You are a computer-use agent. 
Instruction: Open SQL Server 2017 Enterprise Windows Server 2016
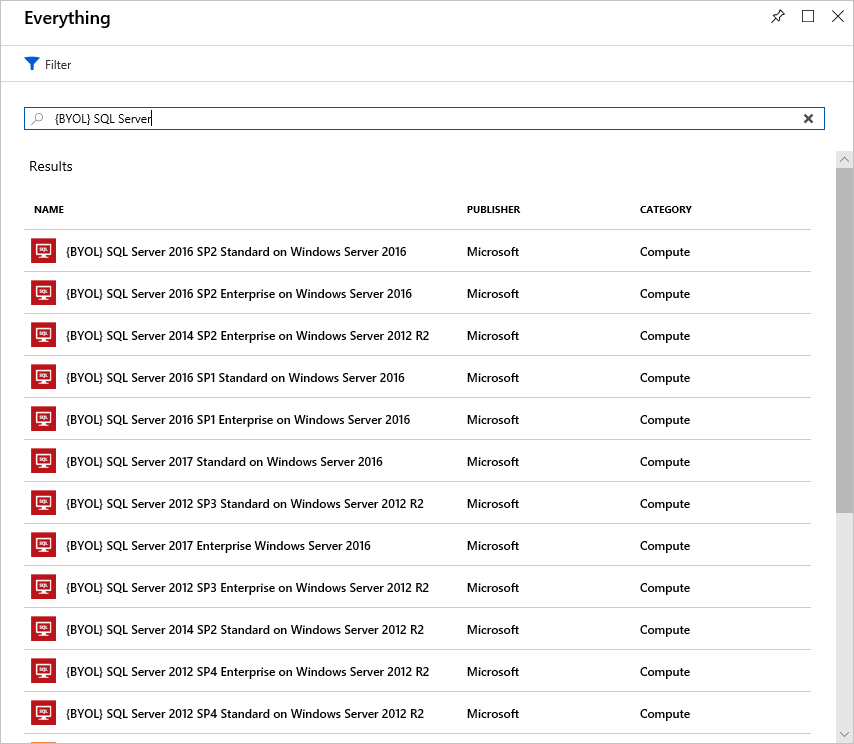(218, 546)
